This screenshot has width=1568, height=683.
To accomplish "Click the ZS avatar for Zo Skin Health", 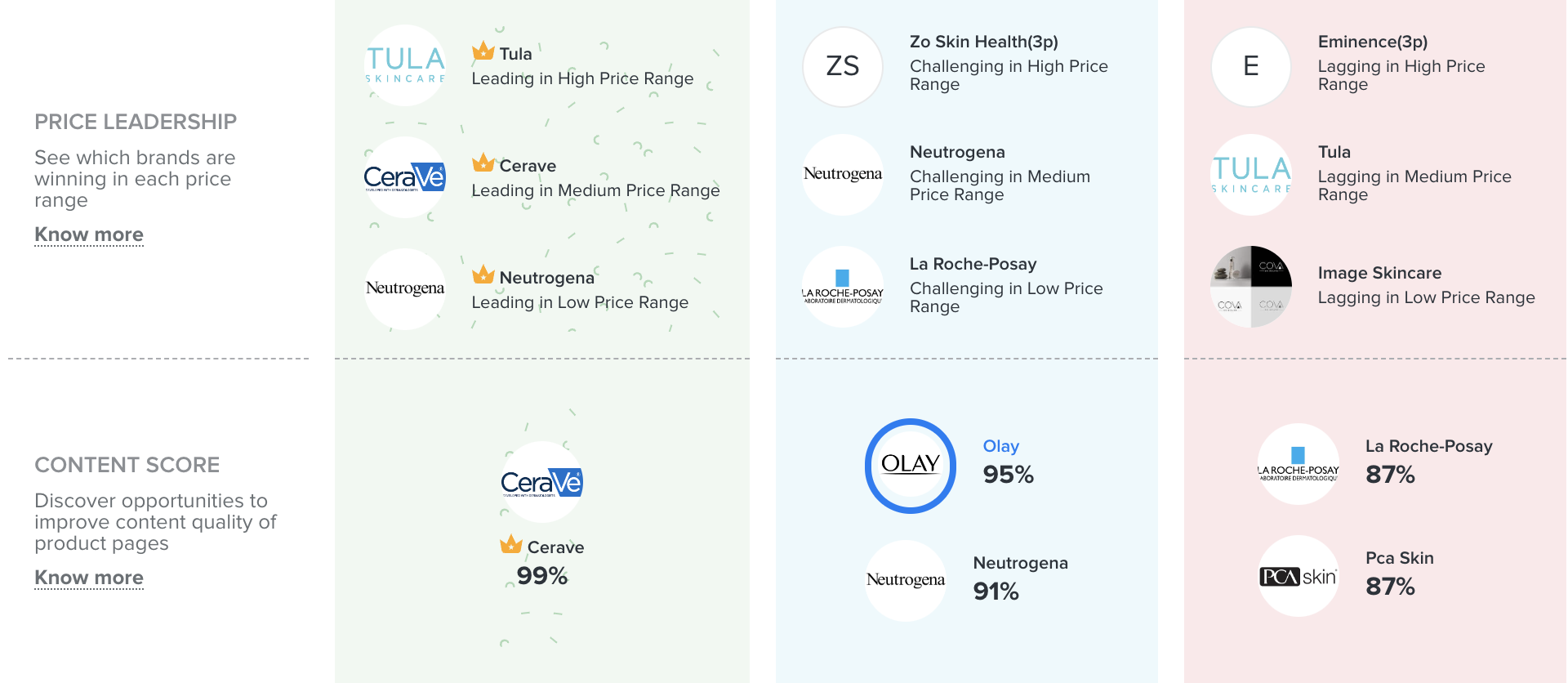I will click(x=843, y=66).
